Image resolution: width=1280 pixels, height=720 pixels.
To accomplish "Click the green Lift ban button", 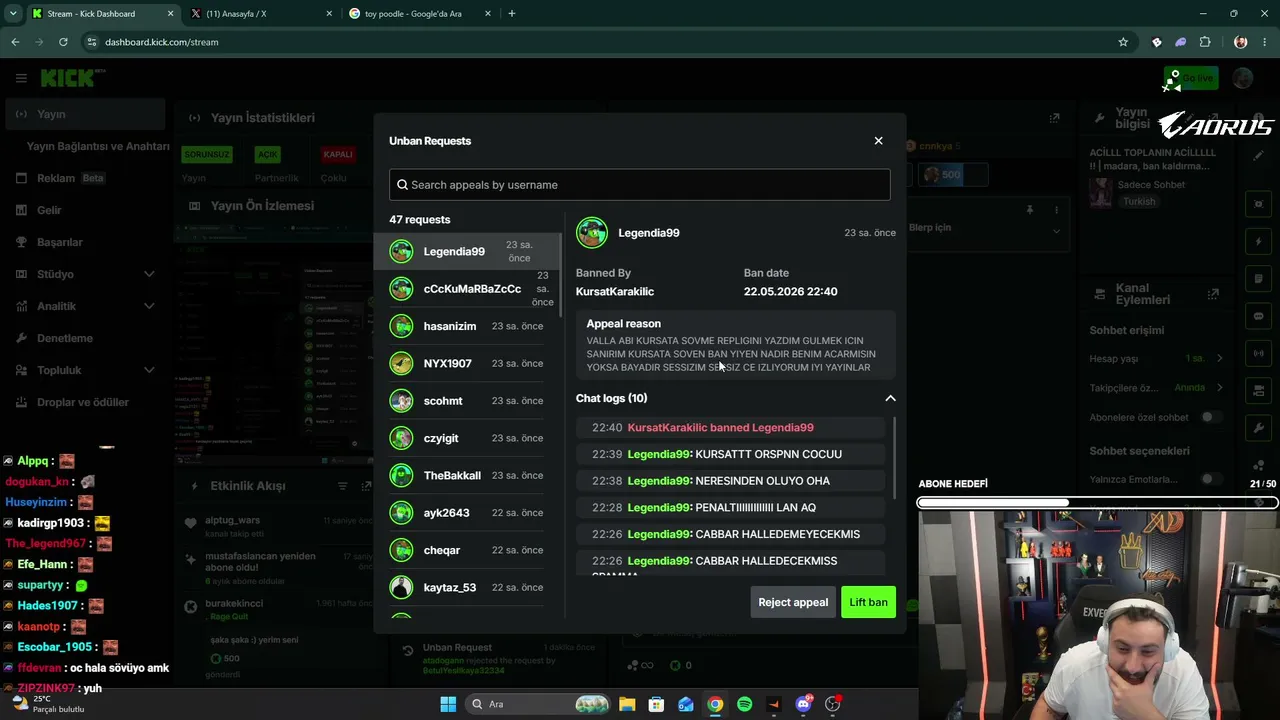I will coord(868,602).
